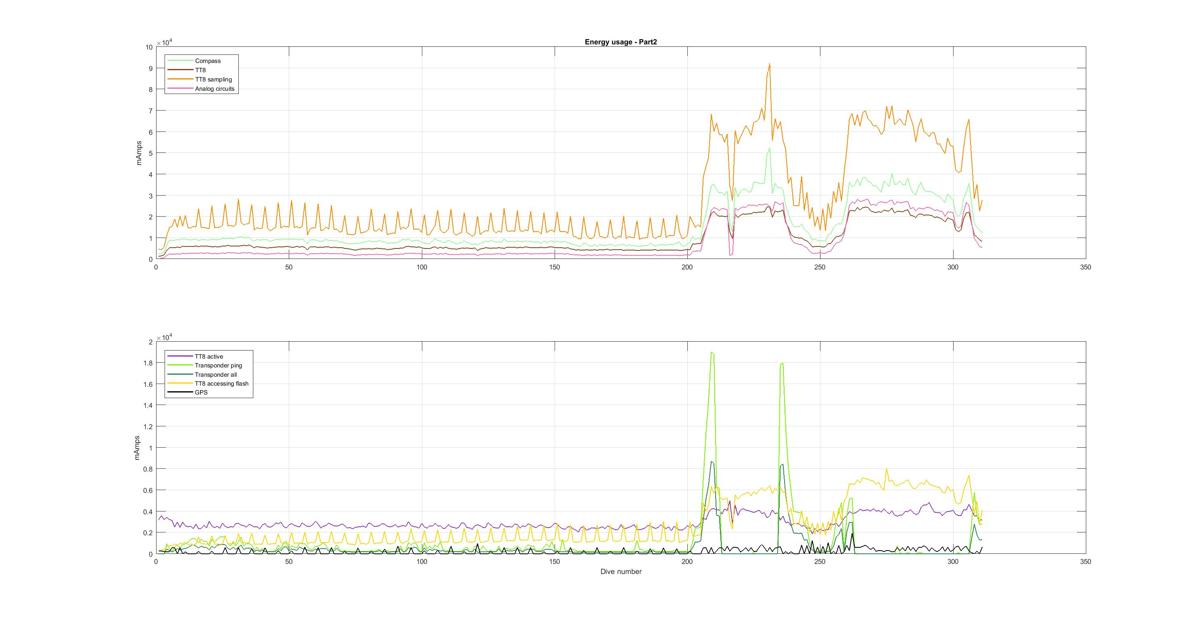Click the 'Dive number' x-axis label
Screen dimensions: 1200x622
621,572
